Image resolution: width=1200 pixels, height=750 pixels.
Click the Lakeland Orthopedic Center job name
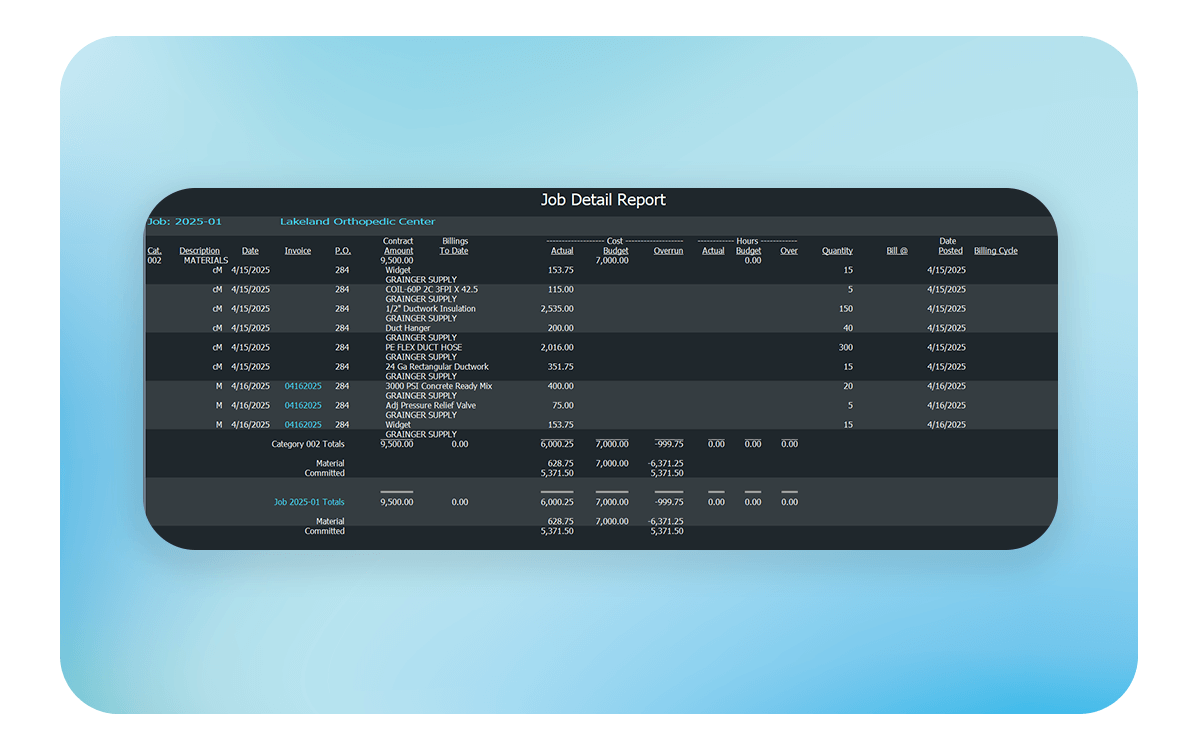pos(357,222)
